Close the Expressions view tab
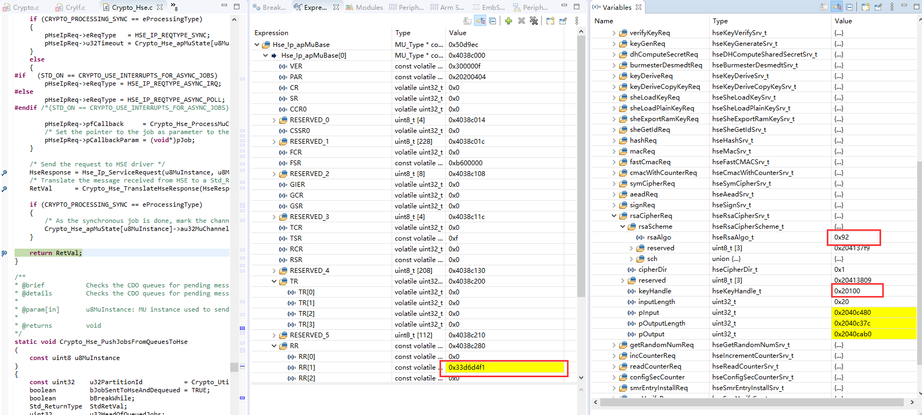Screen dimensions: 922x415 pyautogui.click(x=336, y=7)
